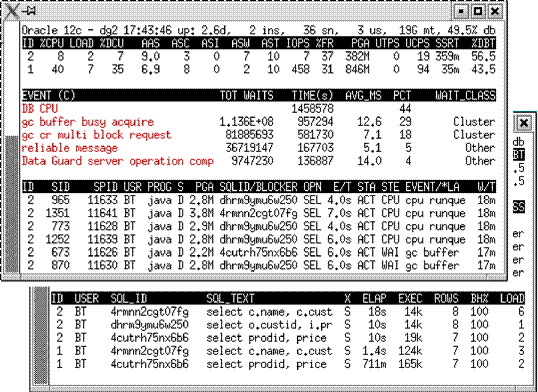Click the 846M PGA value
Viewport: 538px width, 392px height.
[x=357, y=69]
